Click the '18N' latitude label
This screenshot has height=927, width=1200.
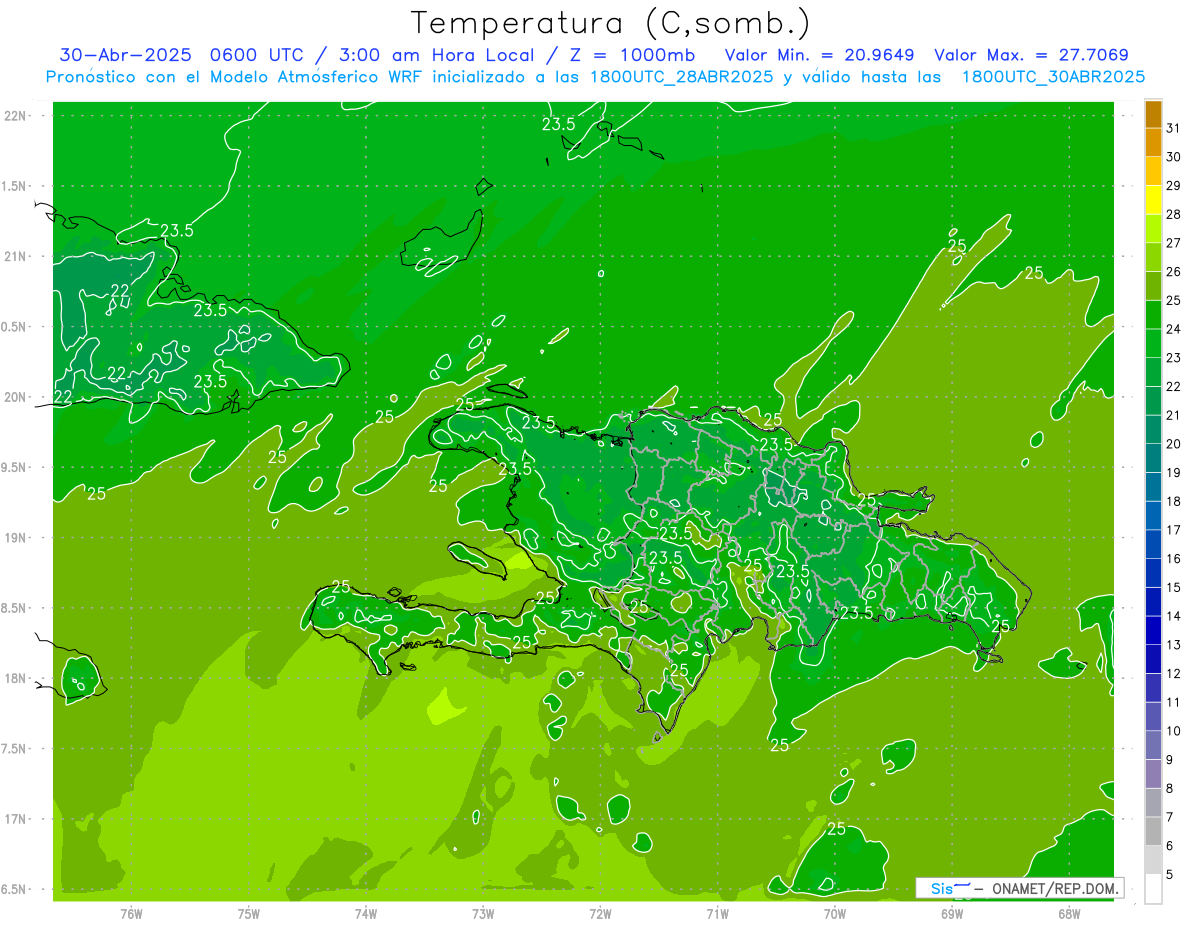pos(16,678)
